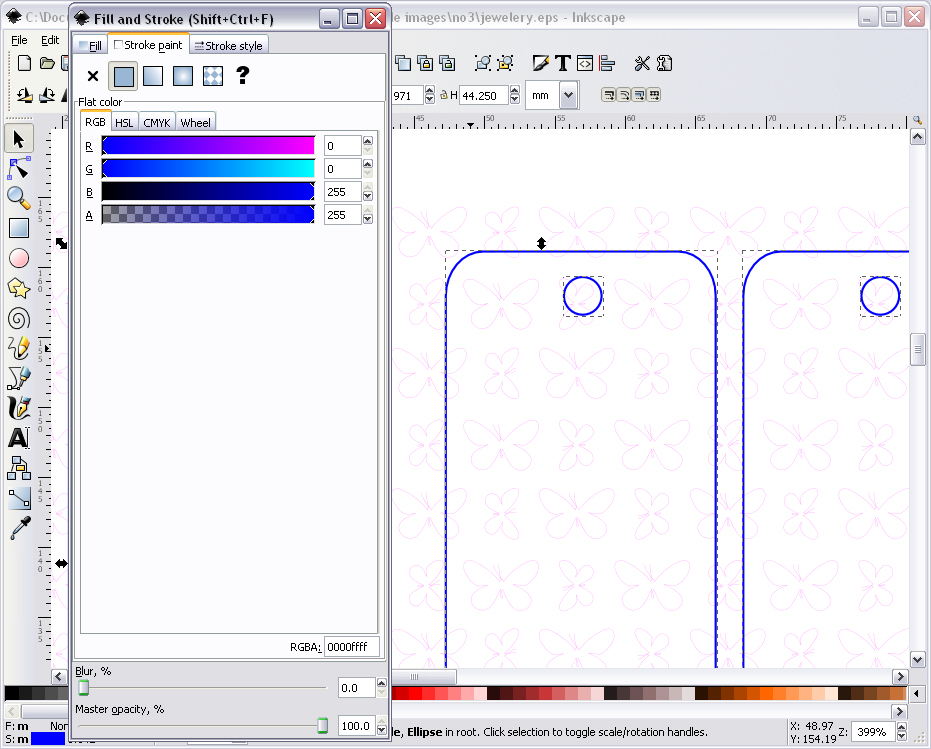Increase the zoom percentage spinner
931x749 pixels.
point(901,727)
